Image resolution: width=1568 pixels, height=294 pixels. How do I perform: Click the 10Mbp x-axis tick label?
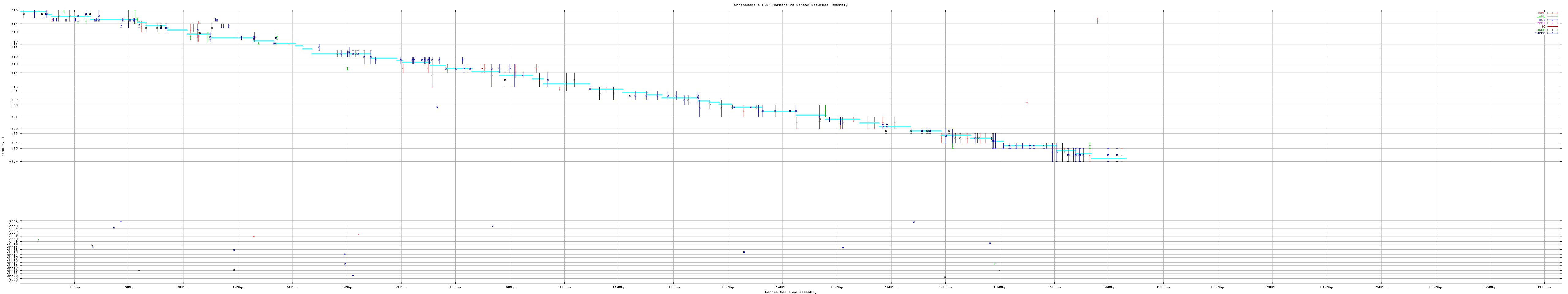(x=74, y=287)
